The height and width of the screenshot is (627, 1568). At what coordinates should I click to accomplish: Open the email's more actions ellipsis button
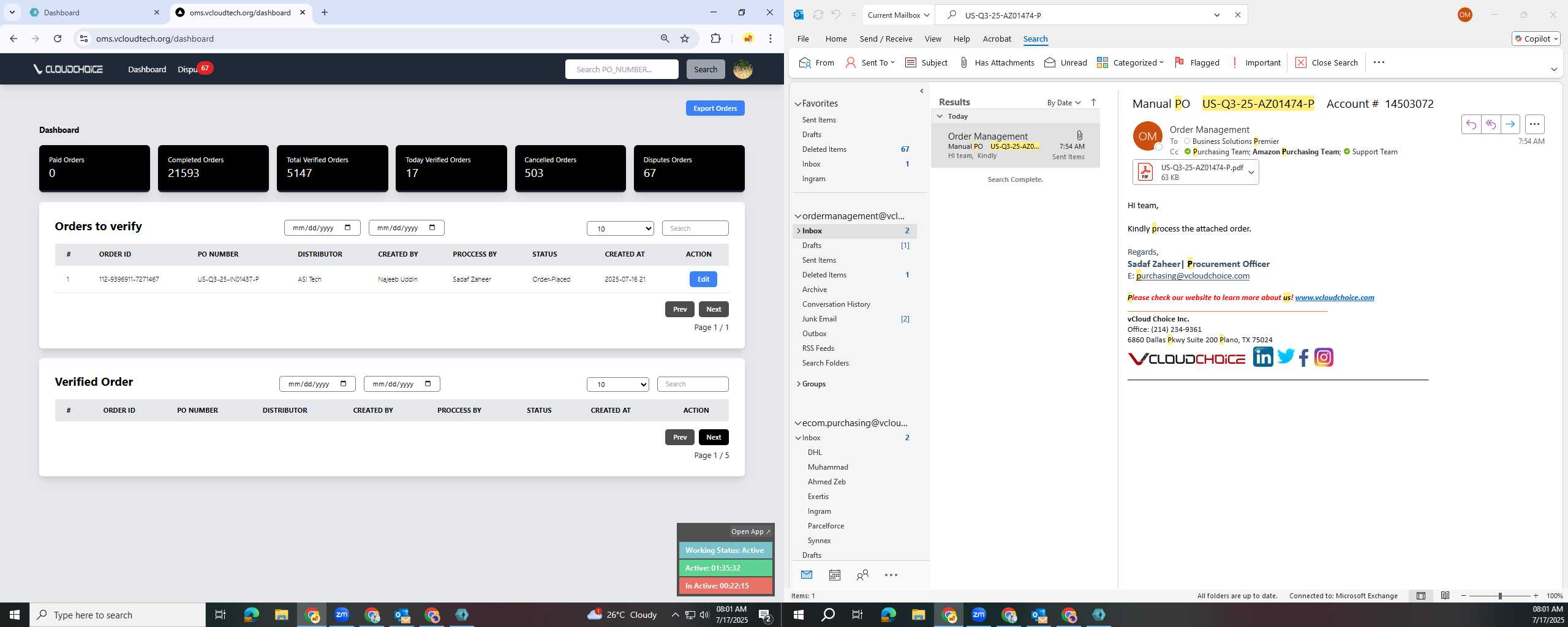1534,124
